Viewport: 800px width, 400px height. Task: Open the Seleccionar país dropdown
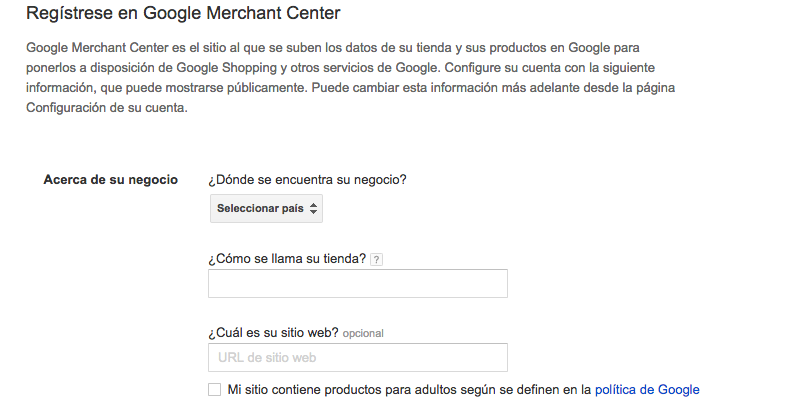point(266,208)
